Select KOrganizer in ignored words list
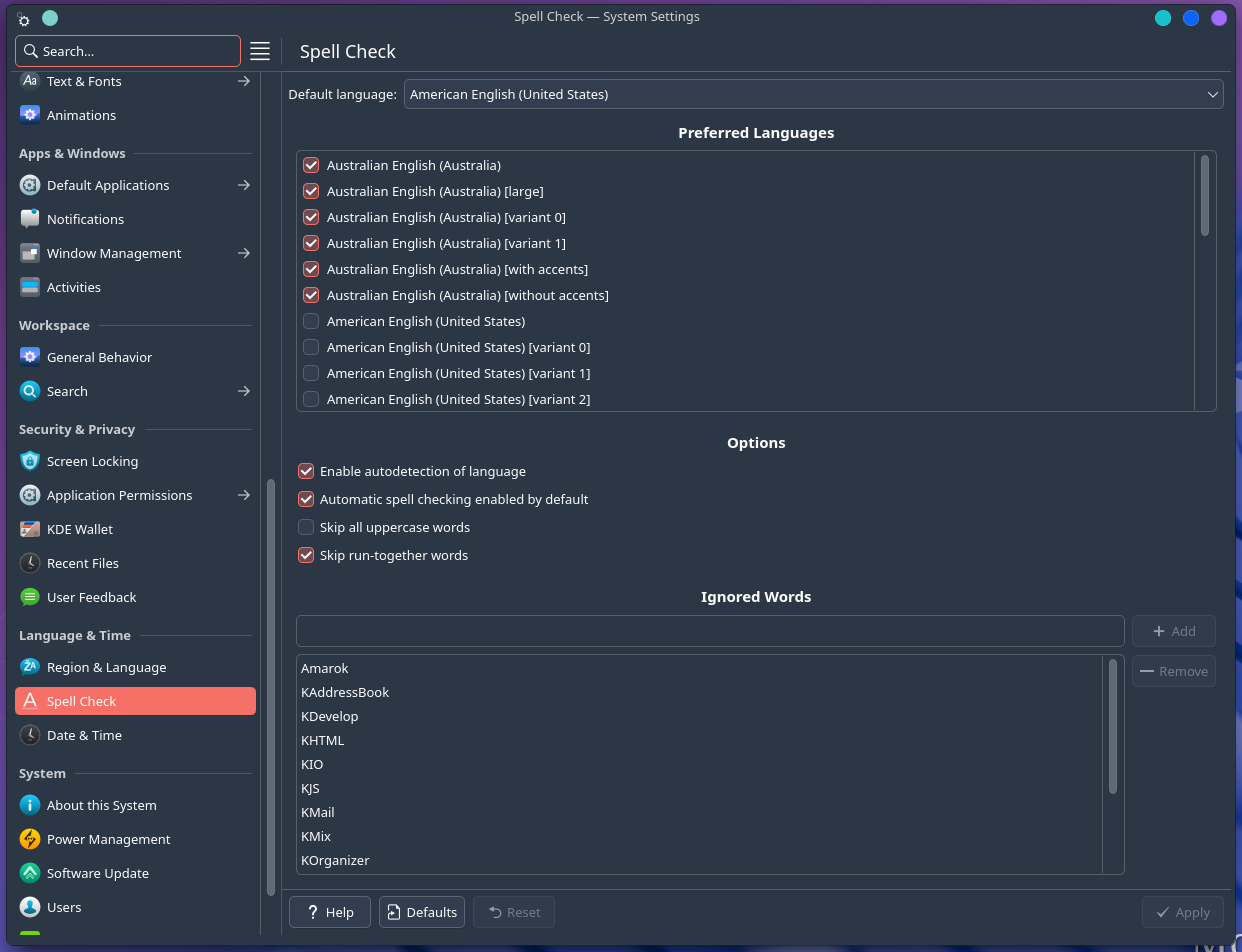This screenshot has width=1242, height=952. (700, 860)
